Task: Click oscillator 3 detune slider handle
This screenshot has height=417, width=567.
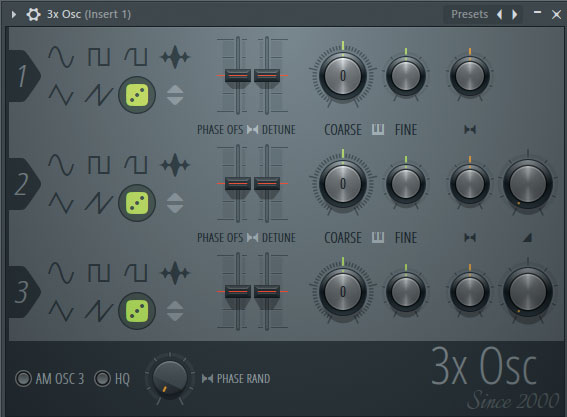Action: click(267, 291)
